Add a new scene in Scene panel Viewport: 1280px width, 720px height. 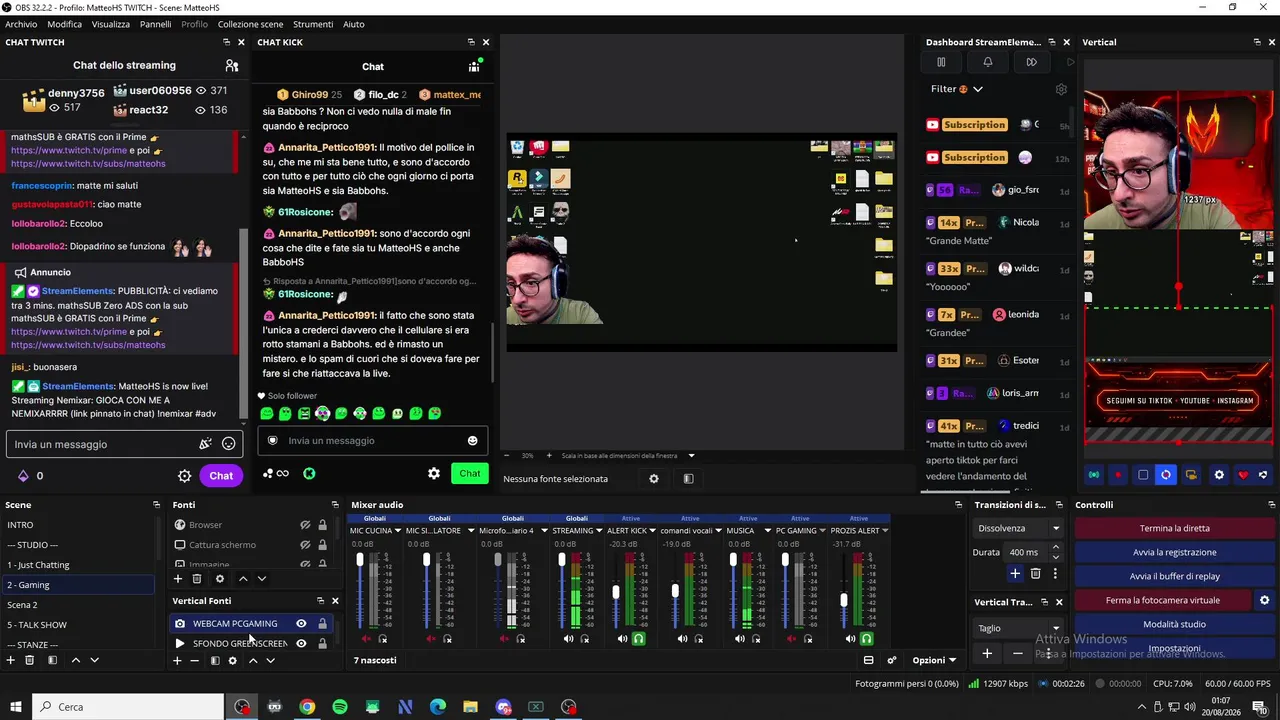click(x=10, y=660)
